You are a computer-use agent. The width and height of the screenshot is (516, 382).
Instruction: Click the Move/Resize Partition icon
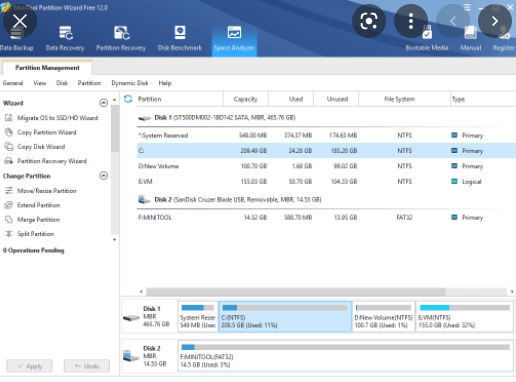(x=9, y=191)
